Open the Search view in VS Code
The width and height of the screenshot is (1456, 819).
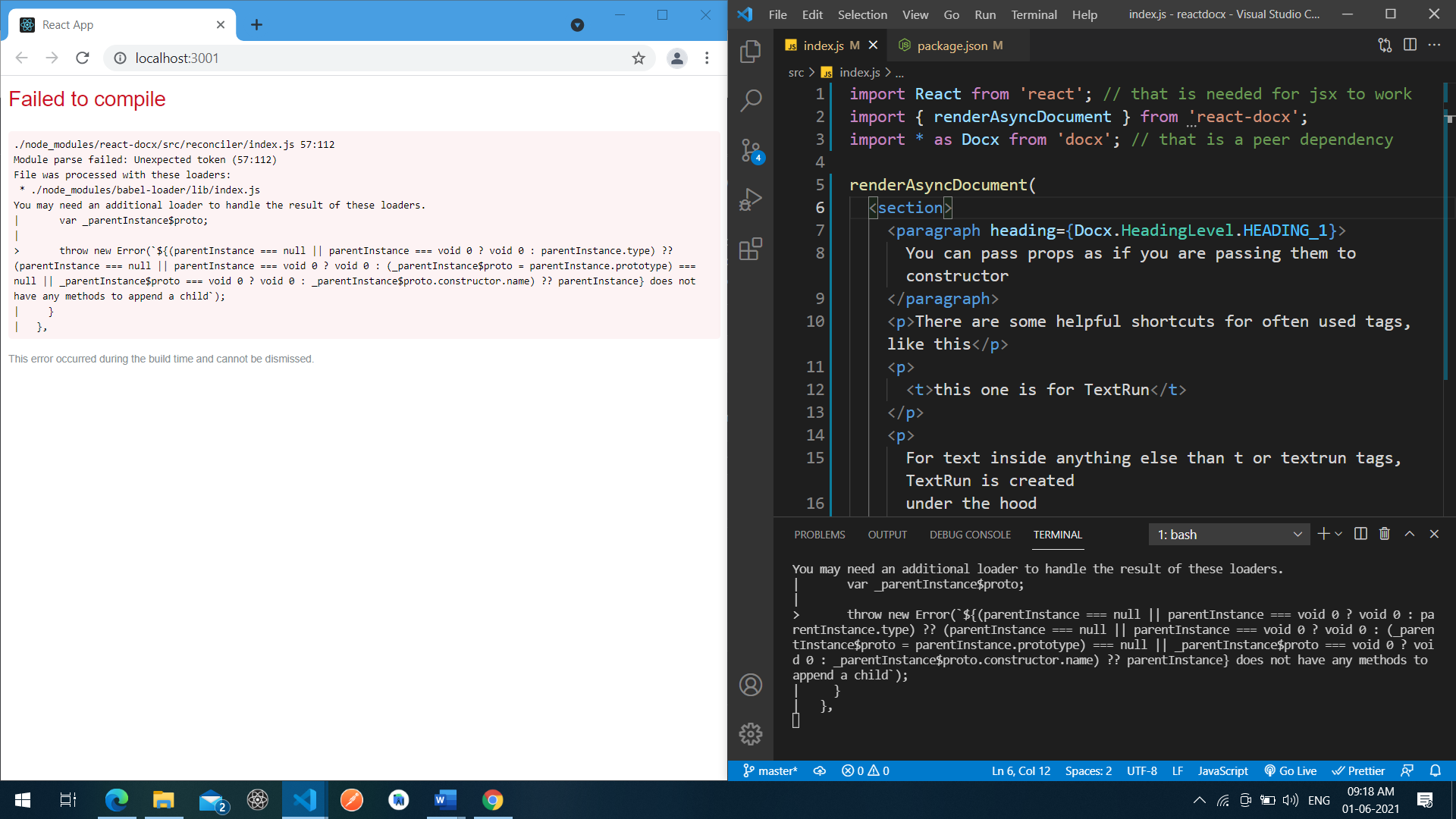751,100
